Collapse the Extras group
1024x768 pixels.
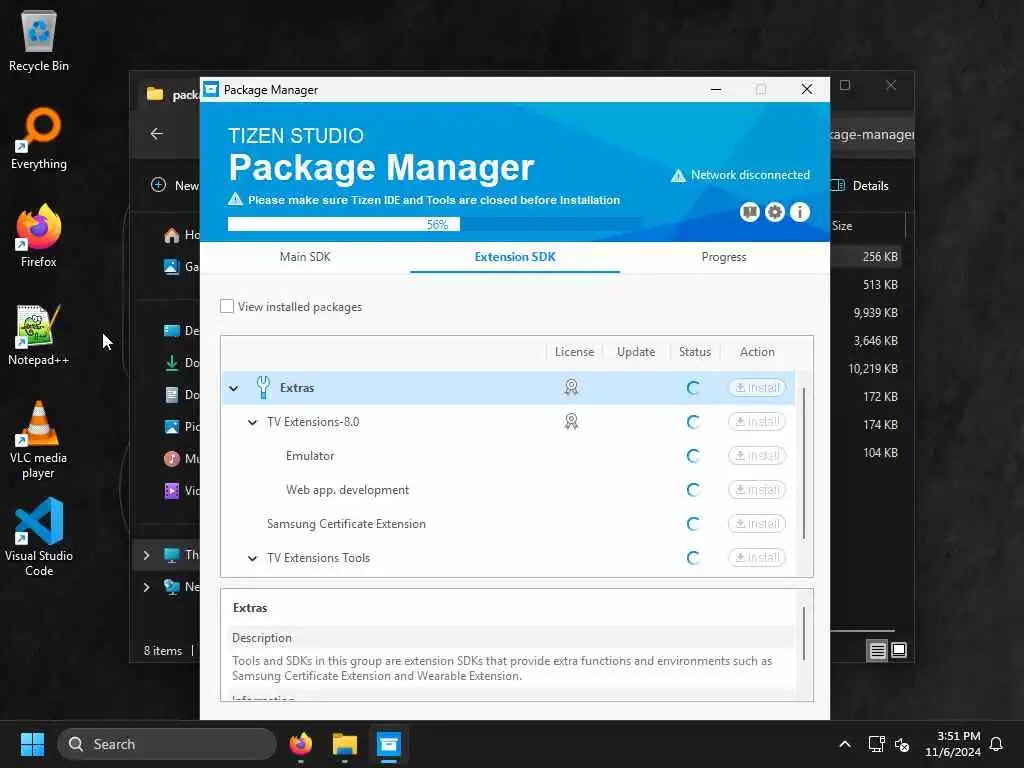pyautogui.click(x=233, y=388)
